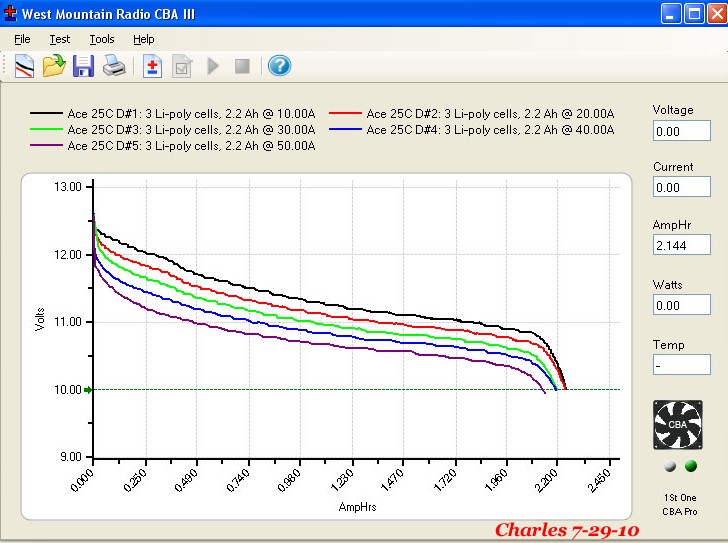This screenshot has width=728, height=543.
Task: Click the Play start test button
Action: 213,66
